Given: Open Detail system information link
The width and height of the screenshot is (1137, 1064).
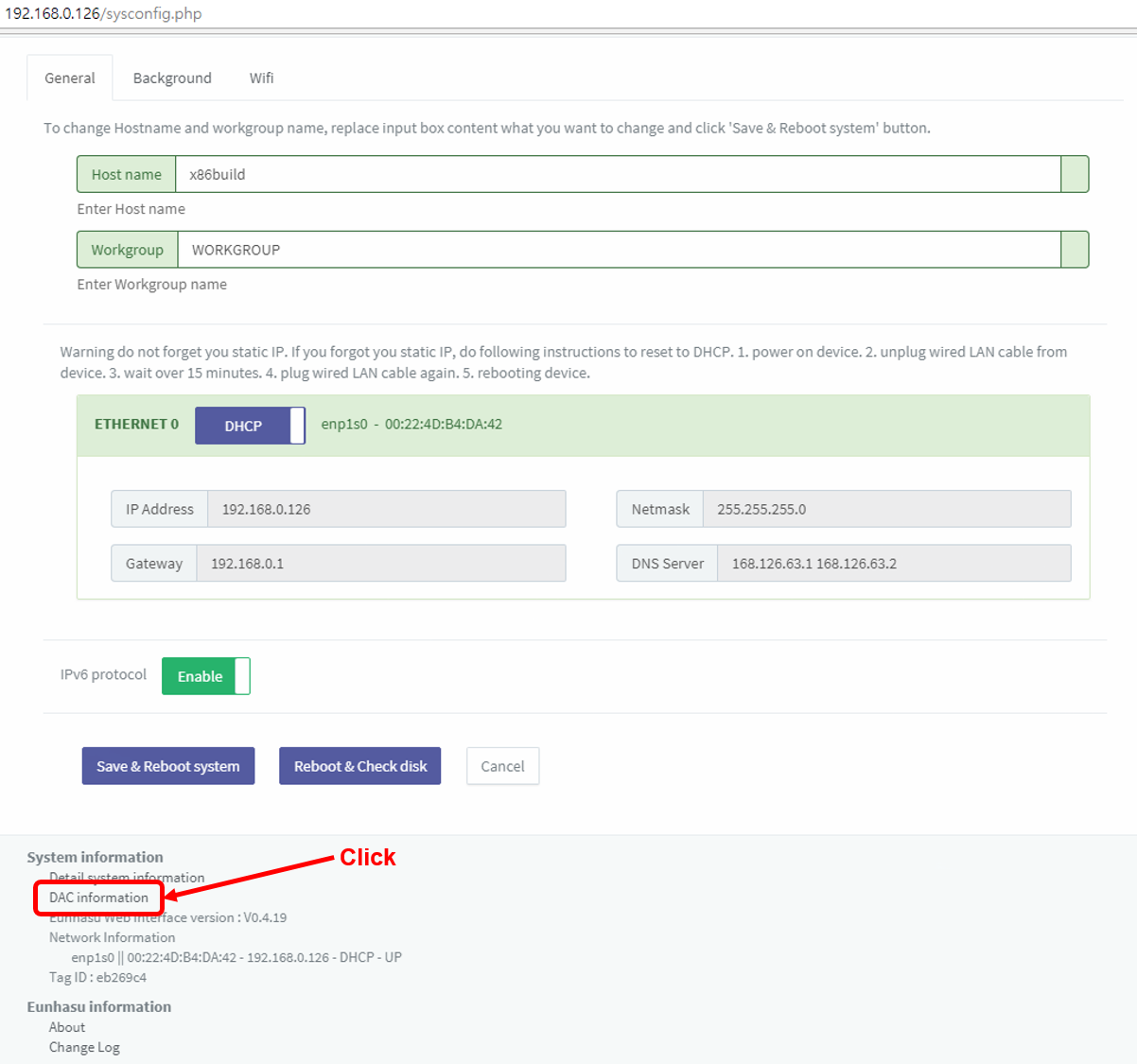Looking at the screenshot, I should click(x=127, y=878).
